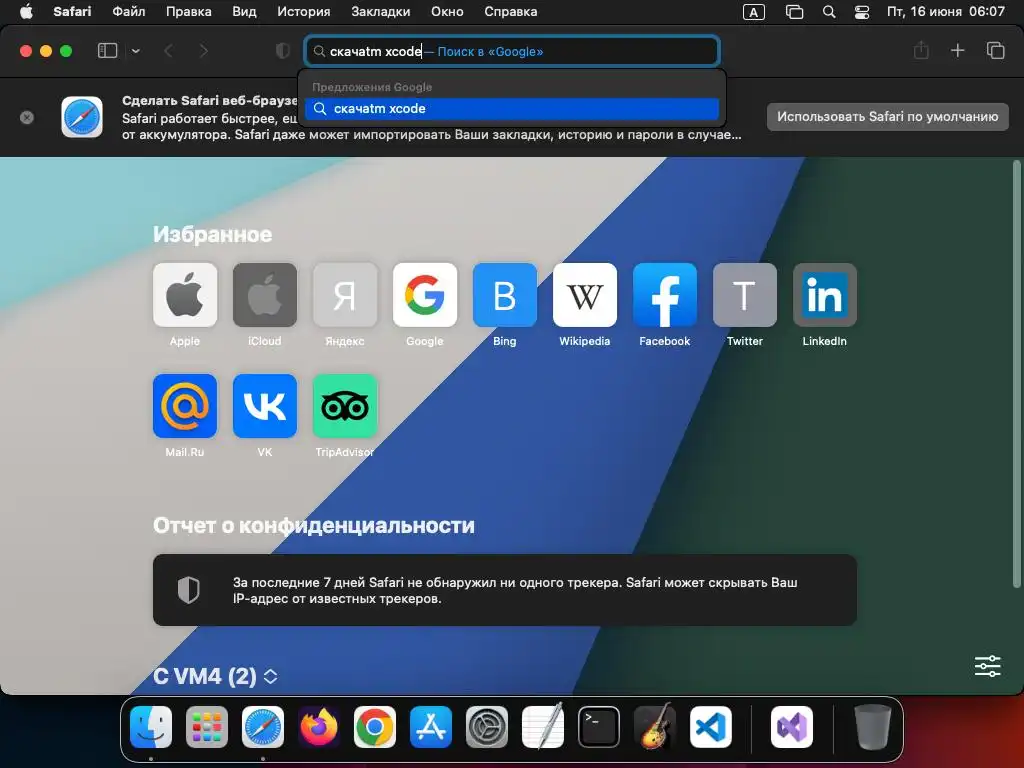Viewport: 1024px width, 768px height.
Task: Open the Файл menu
Action: (x=129, y=12)
